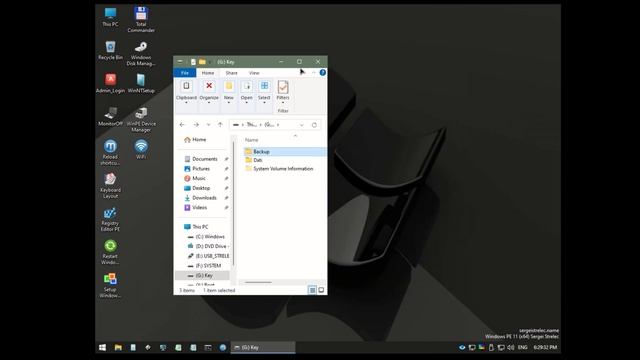Open the Organize ribbon group dropdown
The width and height of the screenshot is (640, 360).
click(x=209, y=93)
